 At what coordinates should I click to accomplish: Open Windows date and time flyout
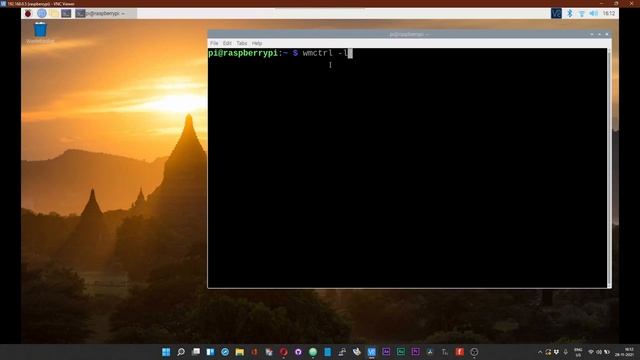(x=626, y=352)
